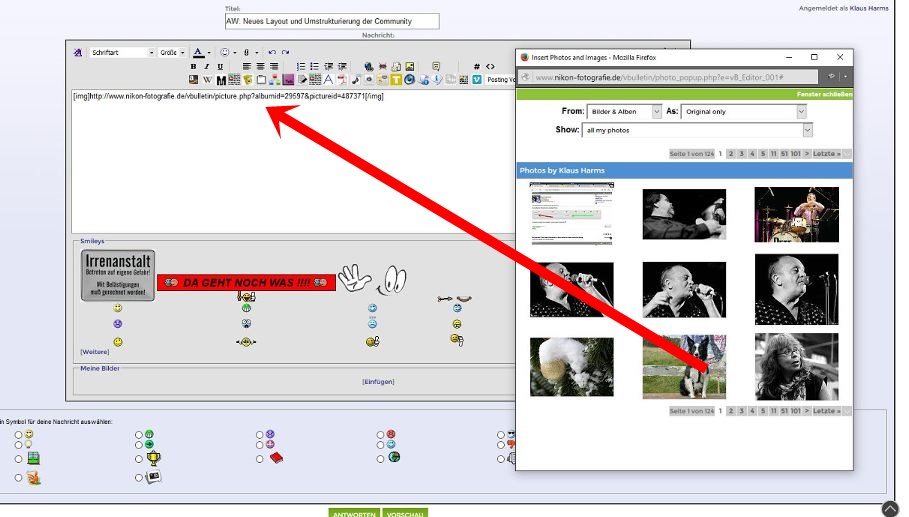Insert image using picture icon
The image size is (909, 517).
click(410, 67)
